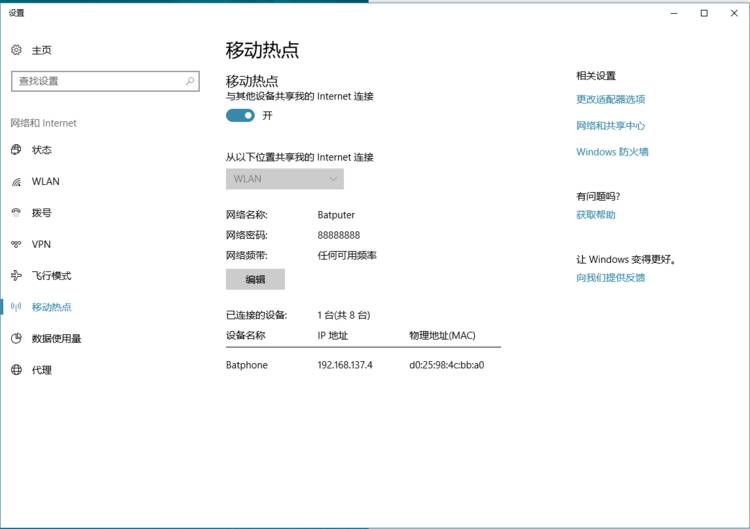Maximize the 设置 window
Image resolution: width=750 pixels, height=529 pixels.
pos(704,13)
